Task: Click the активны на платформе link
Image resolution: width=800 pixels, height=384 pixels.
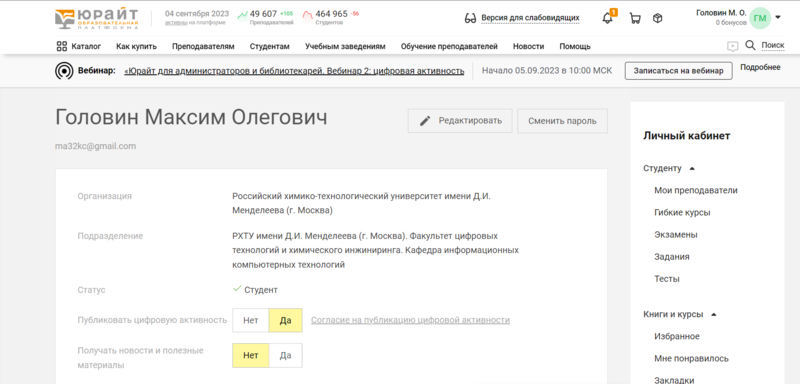Action: (195, 23)
